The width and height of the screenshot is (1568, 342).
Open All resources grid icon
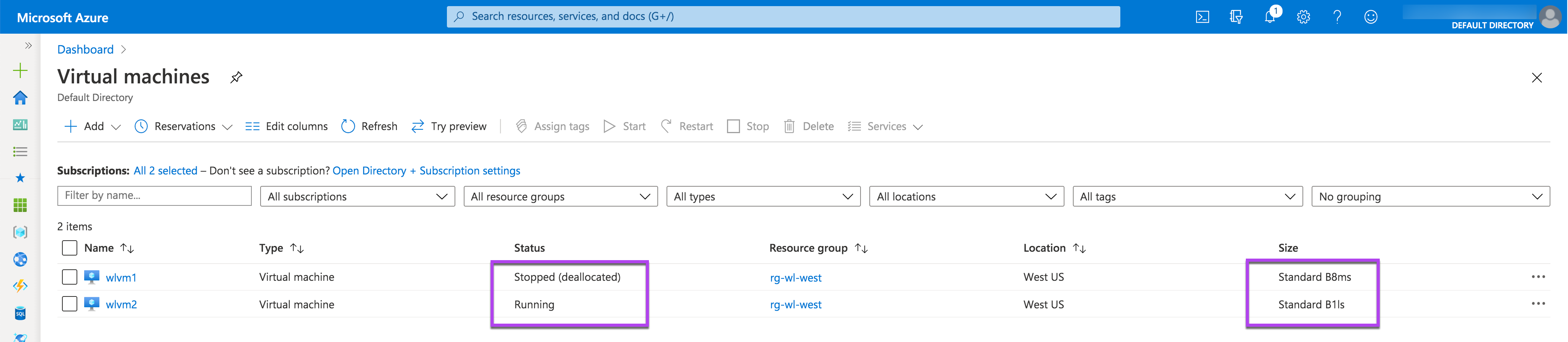coord(20,205)
